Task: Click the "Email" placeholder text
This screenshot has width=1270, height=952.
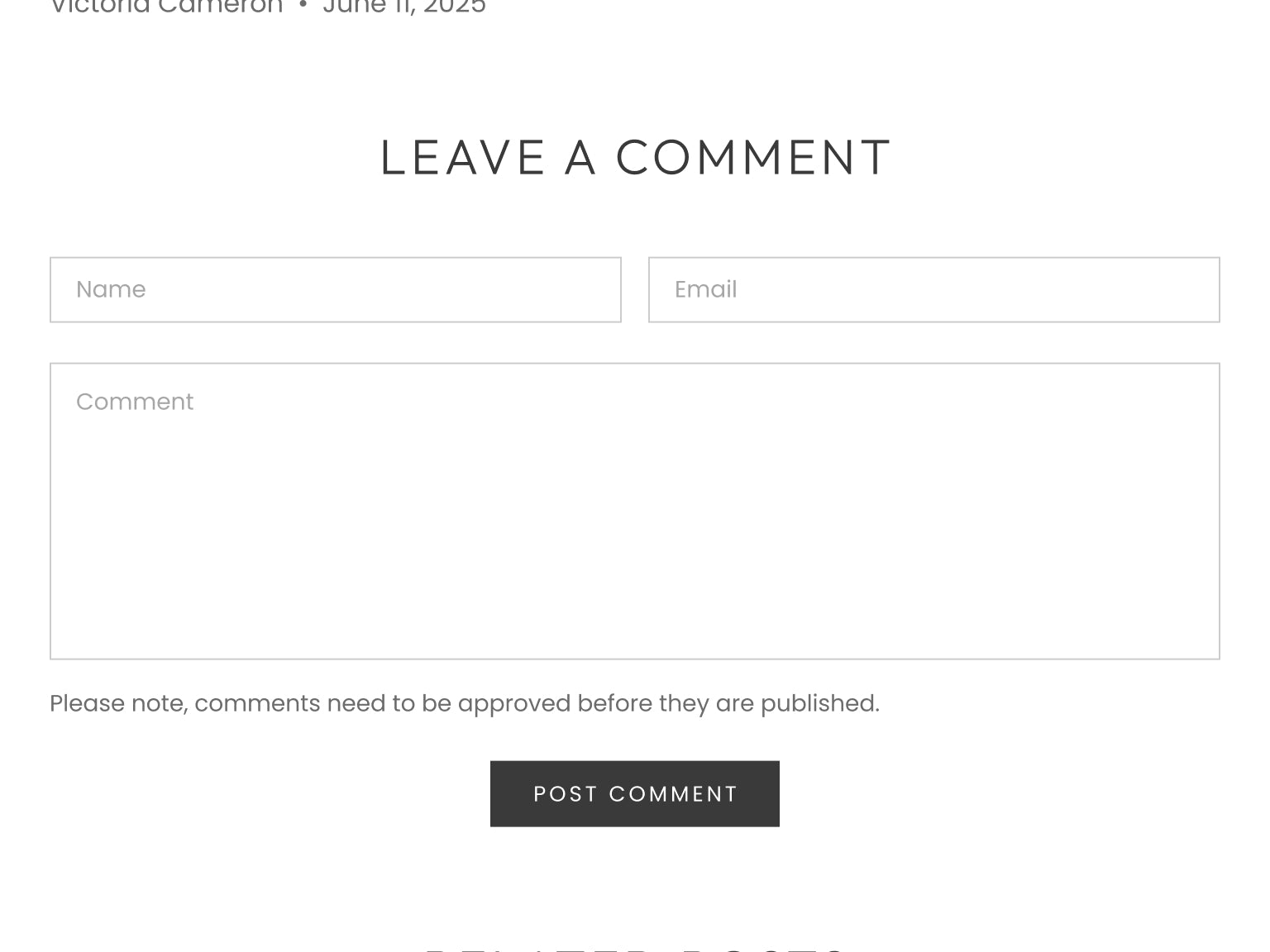Action: pyautogui.click(x=705, y=289)
